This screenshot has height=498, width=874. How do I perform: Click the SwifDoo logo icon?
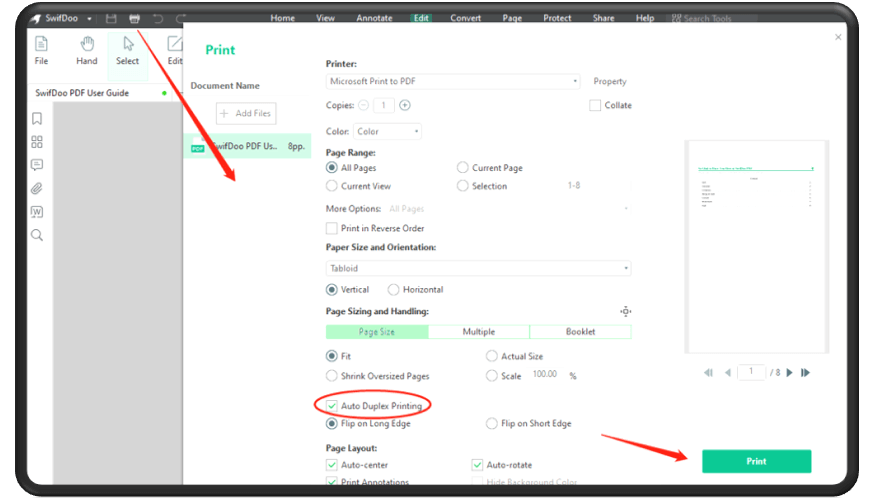tap(36, 18)
